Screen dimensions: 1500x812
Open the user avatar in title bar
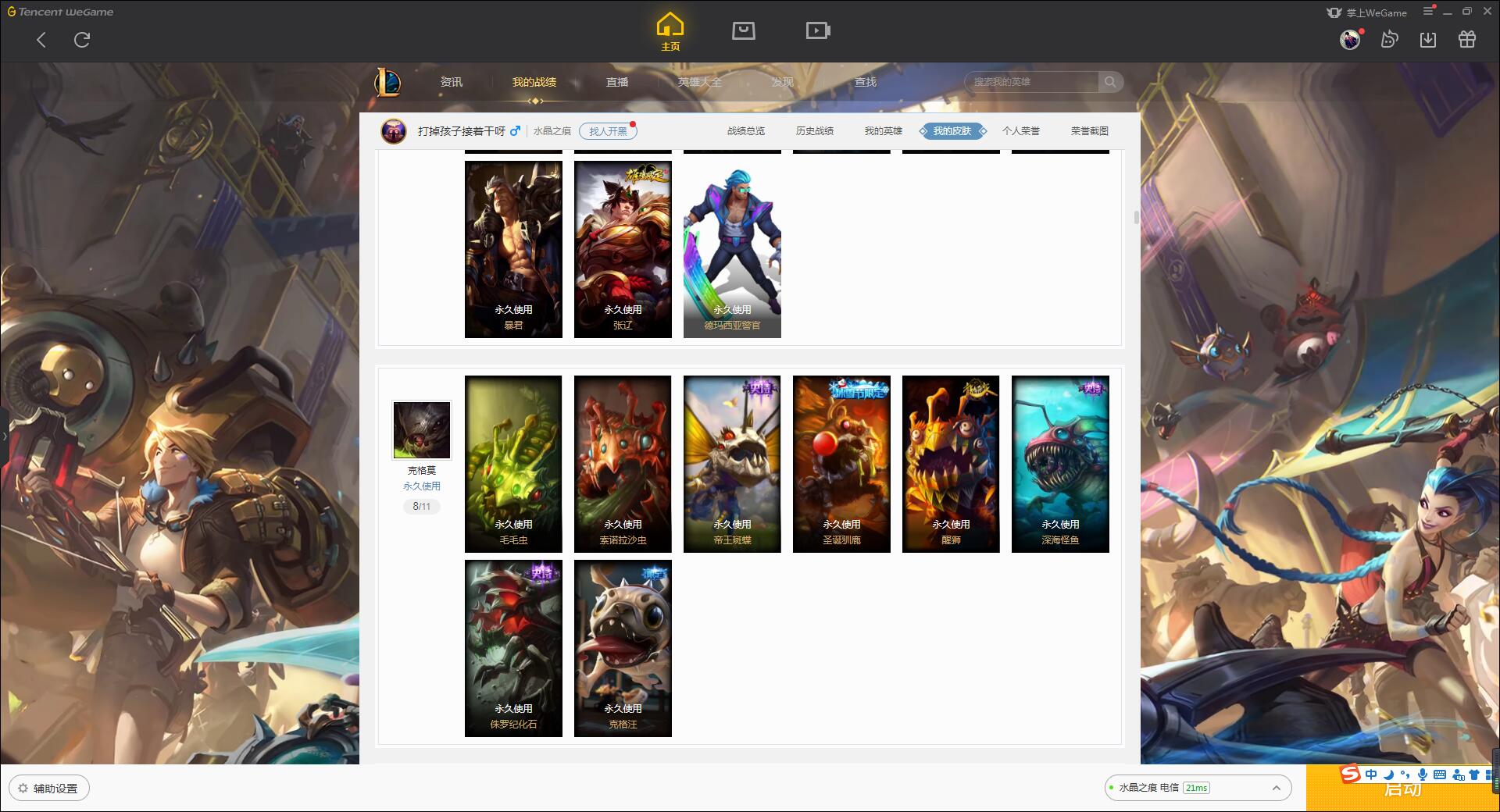pyautogui.click(x=1350, y=39)
